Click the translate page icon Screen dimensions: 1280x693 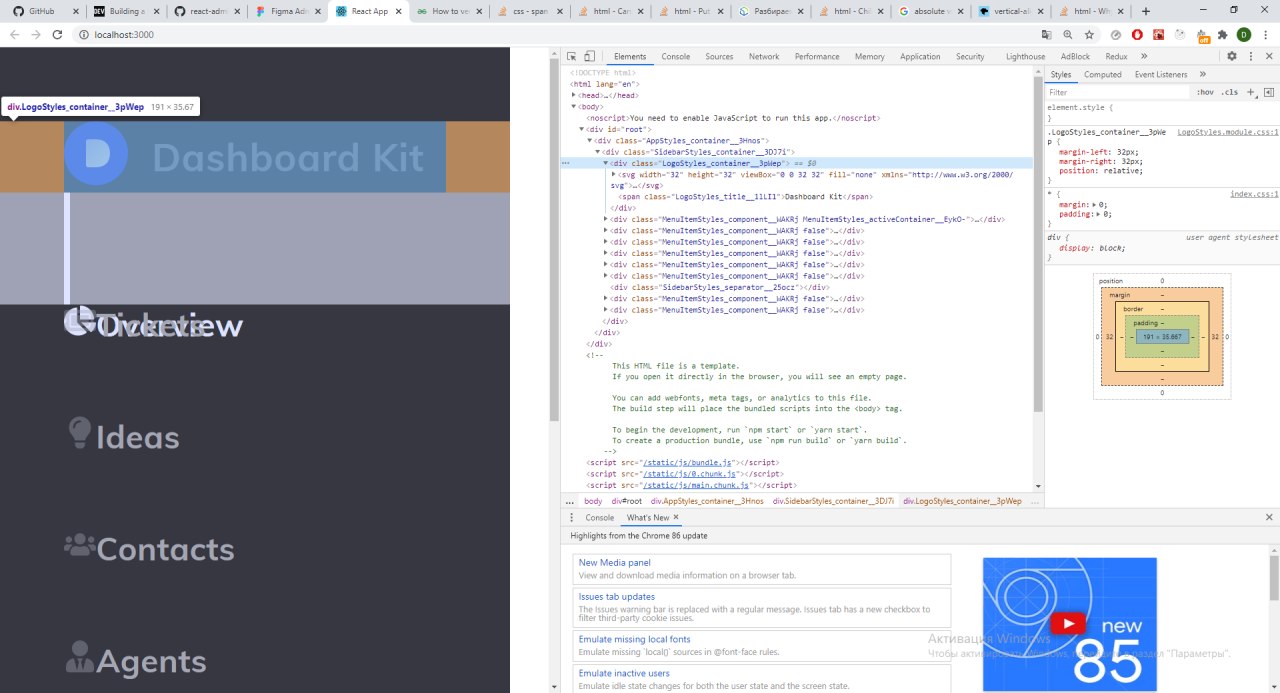[1047, 34]
